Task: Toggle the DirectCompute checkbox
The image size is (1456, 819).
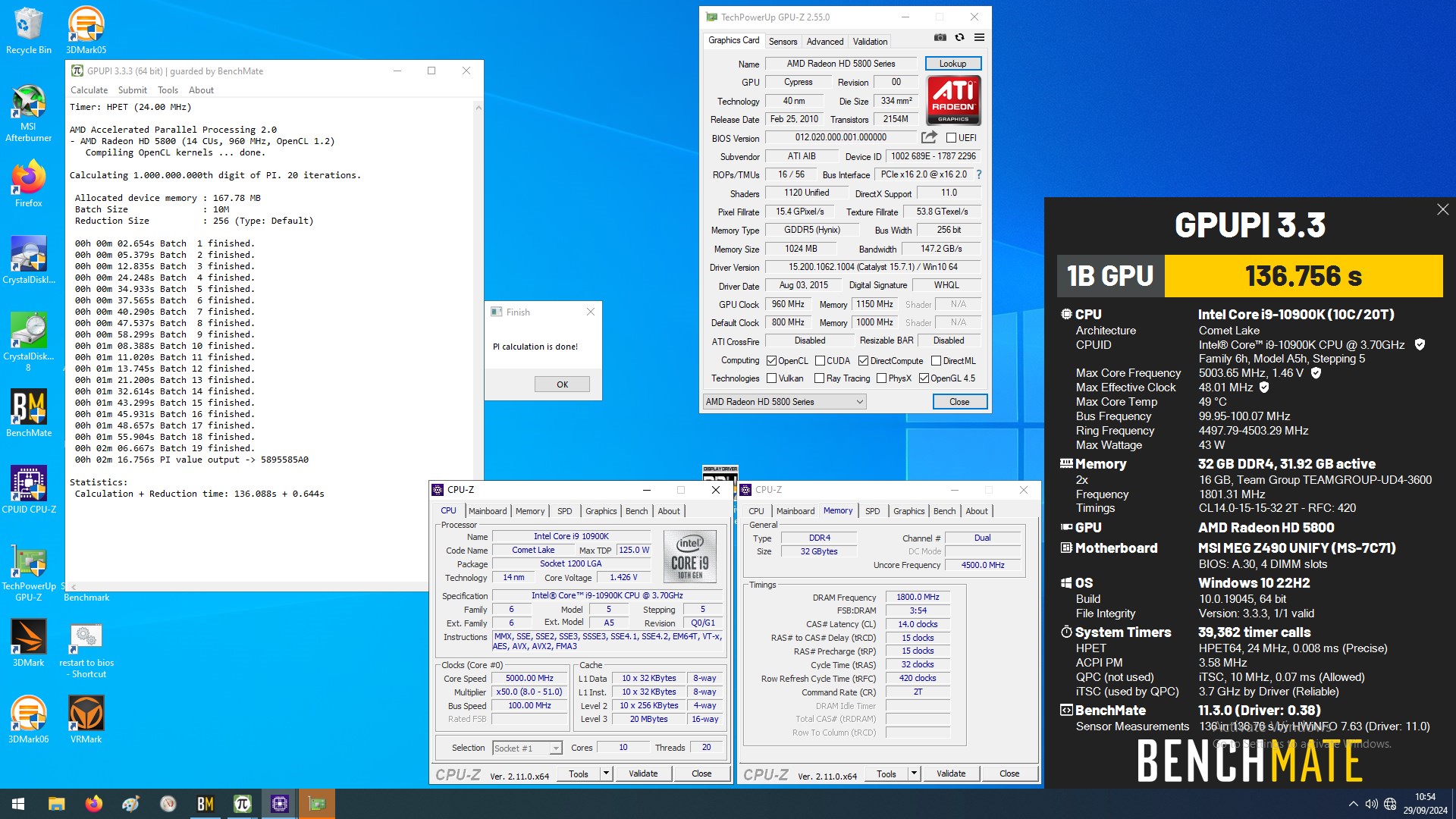Action: coord(863,361)
